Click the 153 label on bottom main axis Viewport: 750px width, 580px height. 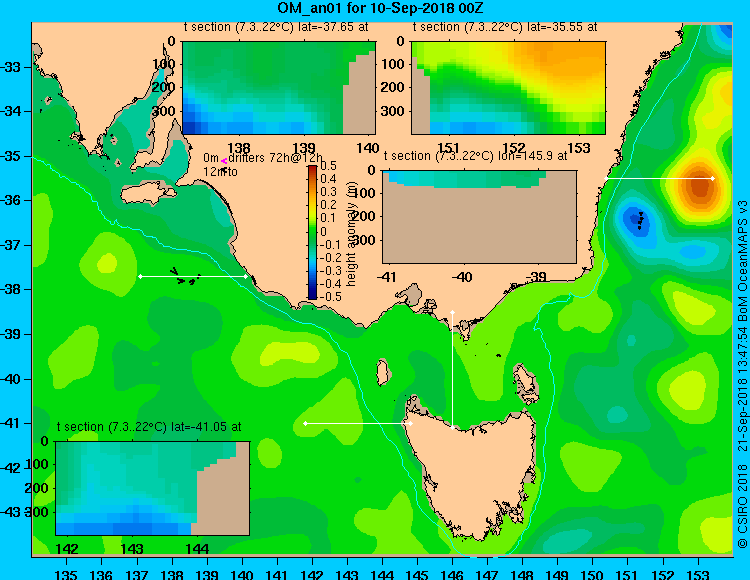coord(698,574)
